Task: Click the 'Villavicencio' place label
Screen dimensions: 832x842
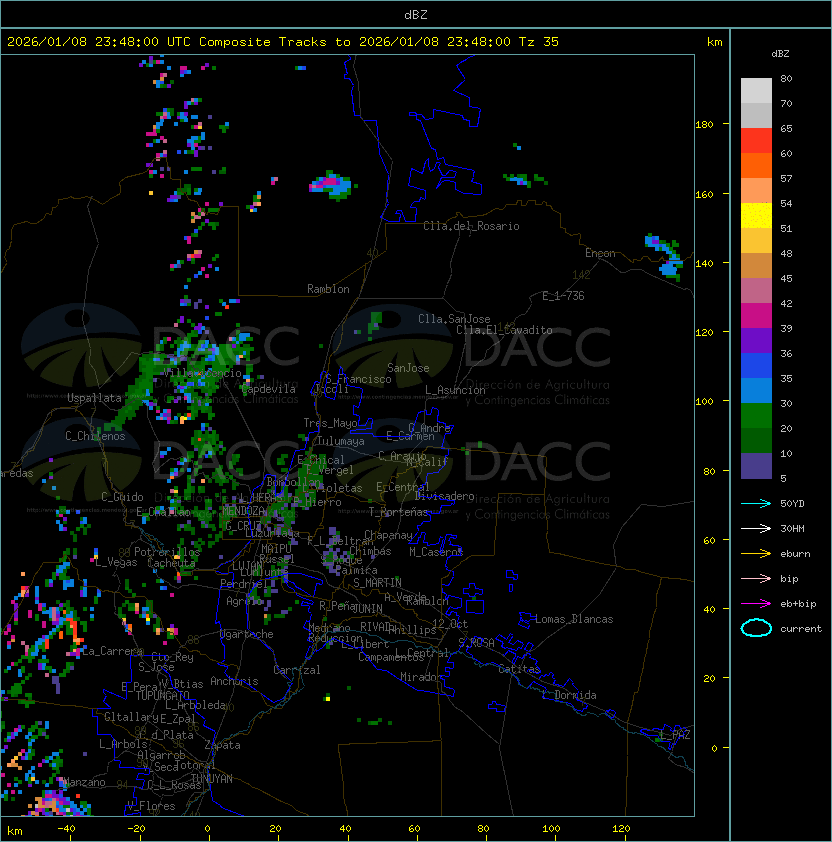Action: click(x=202, y=373)
